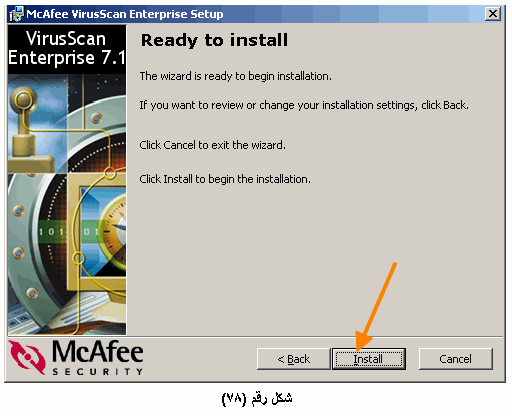
Task: Click the text 'Click Install to begin the installation'
Action: [225, 179]
